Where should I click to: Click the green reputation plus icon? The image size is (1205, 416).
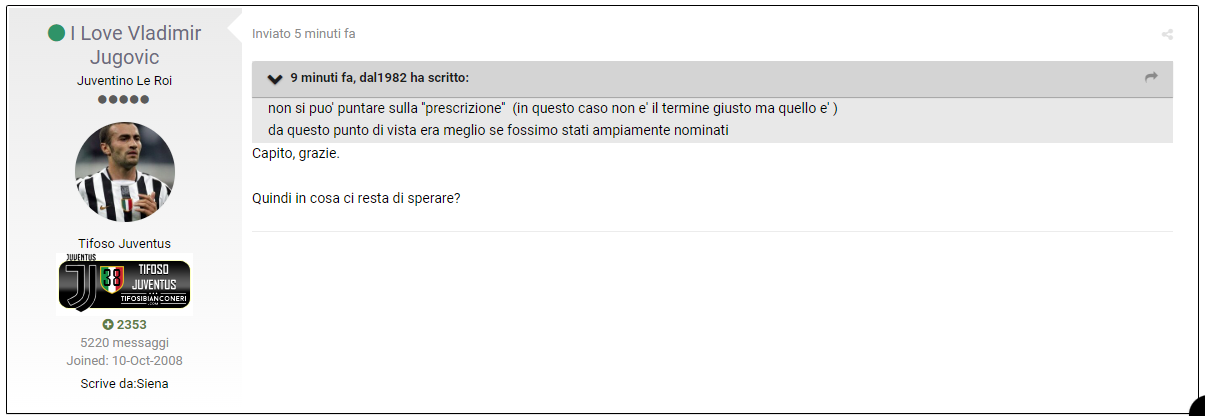pos(108,325)
